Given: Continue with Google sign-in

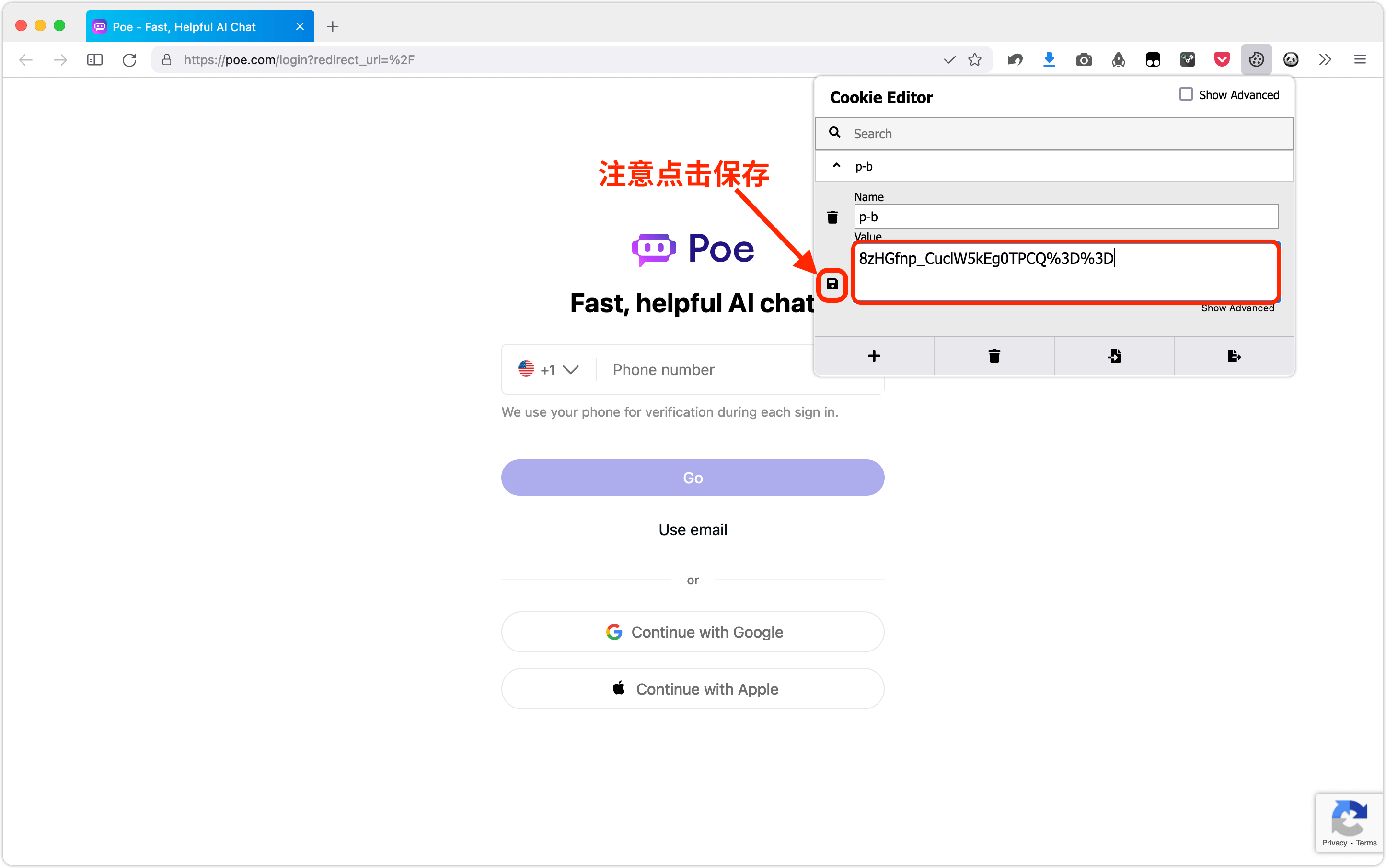Looking at the screenshot, I should tap(693, 631).
